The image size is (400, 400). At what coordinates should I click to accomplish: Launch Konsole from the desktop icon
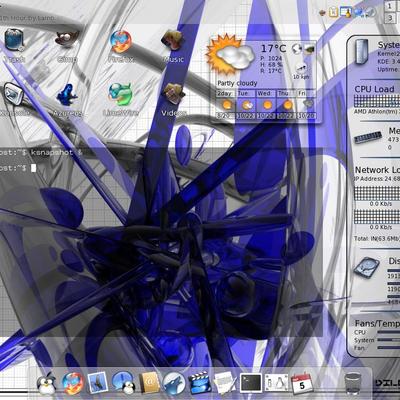pyautogui.click(x=13, y=94)
